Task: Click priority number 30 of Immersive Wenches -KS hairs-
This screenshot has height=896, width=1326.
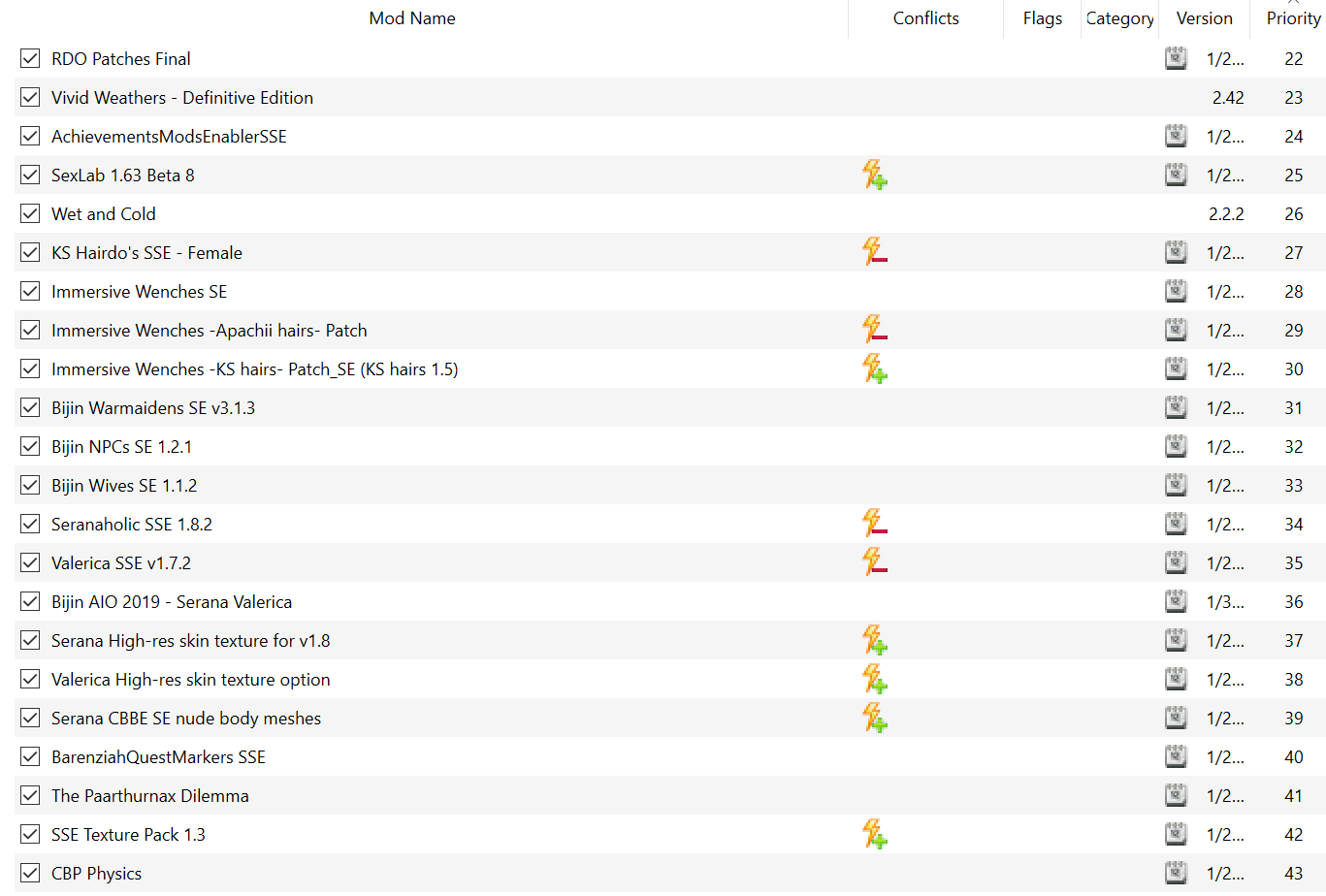Action: (x=1294, y=369)
